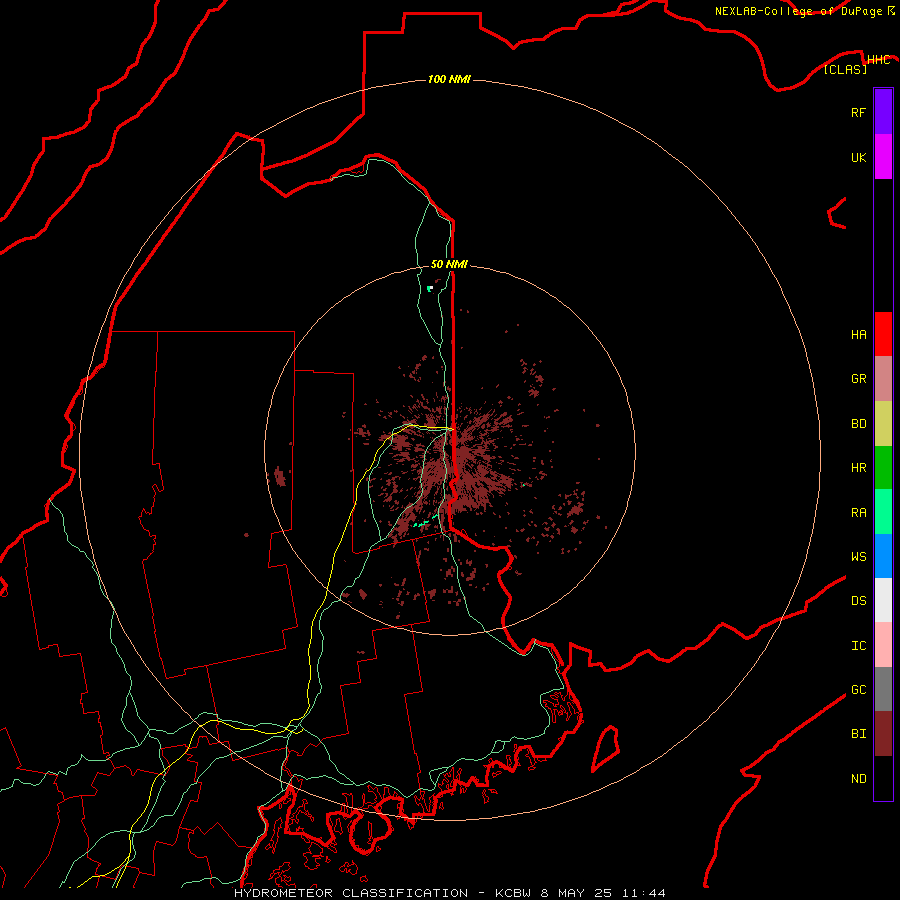Click the GC gray legend color block
Image resolution: width=900 pixels, height=900 pixels.
coord(883,689)
